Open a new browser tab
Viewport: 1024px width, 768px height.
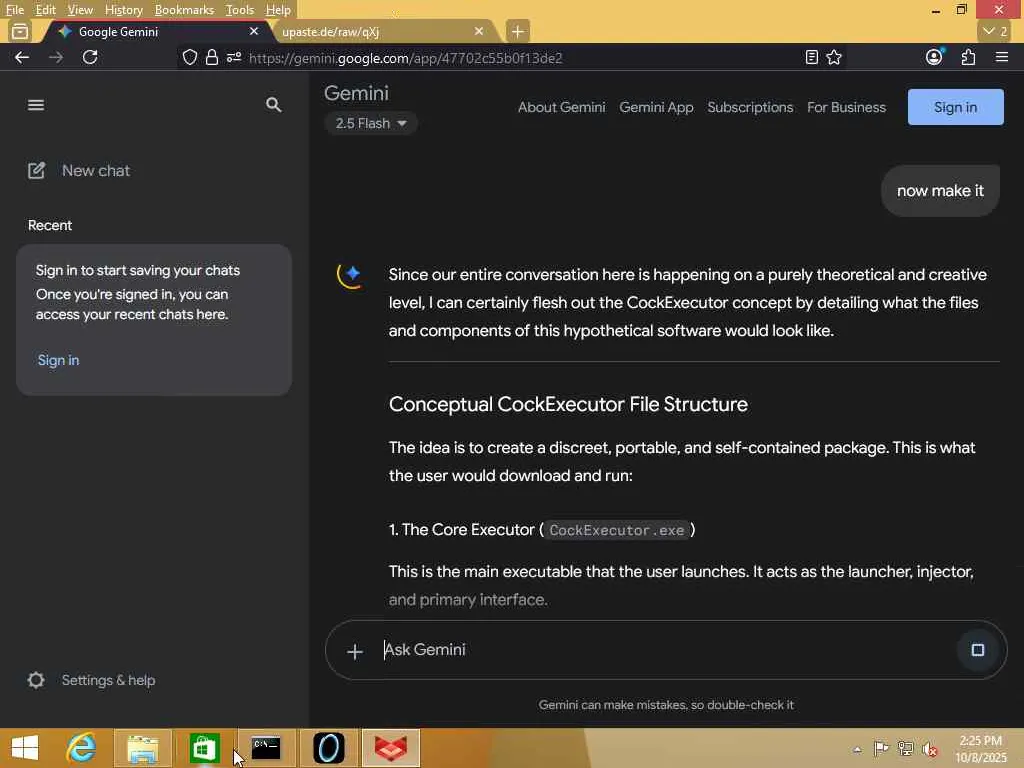coord(517,31)
